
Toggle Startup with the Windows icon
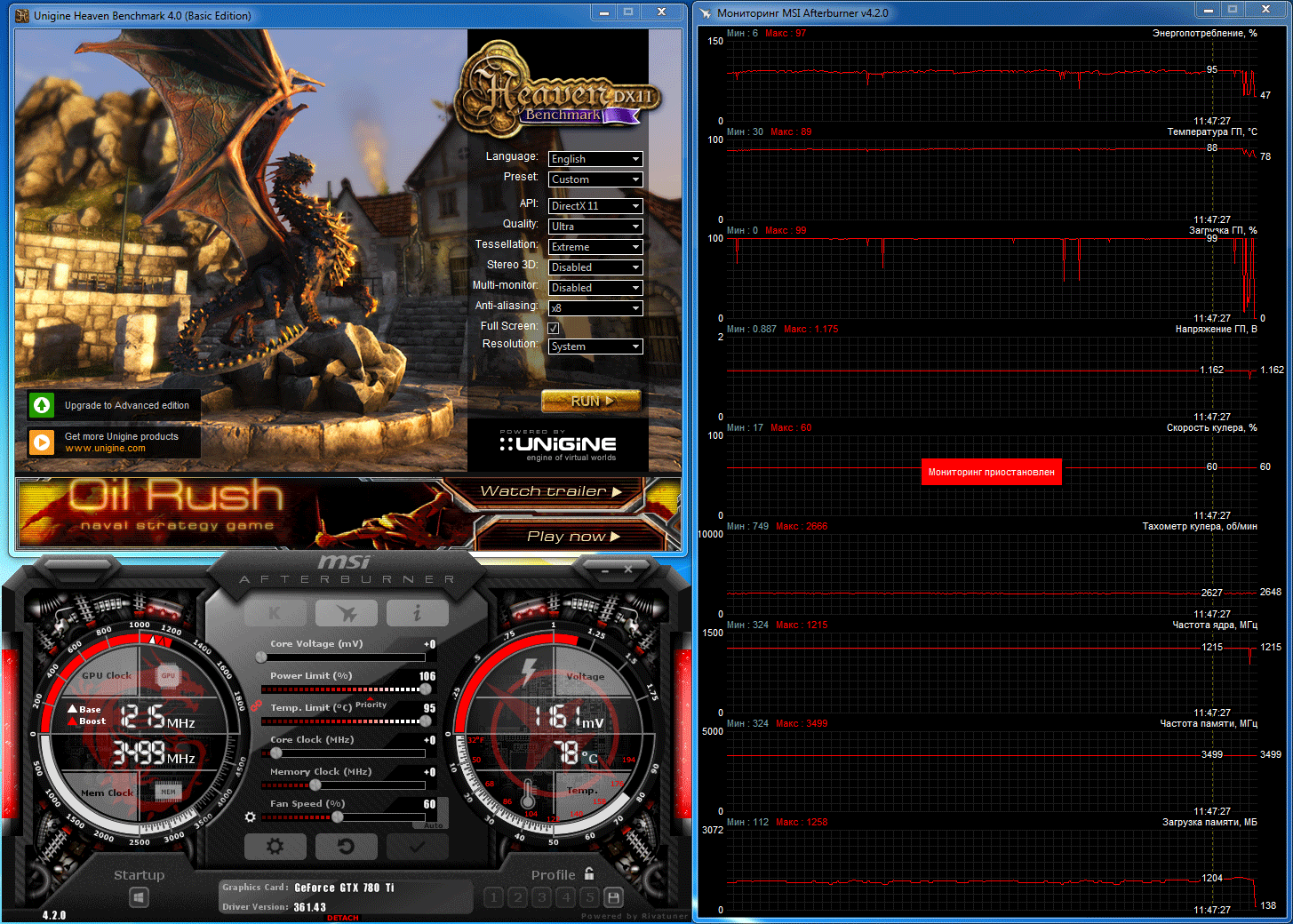139,897
